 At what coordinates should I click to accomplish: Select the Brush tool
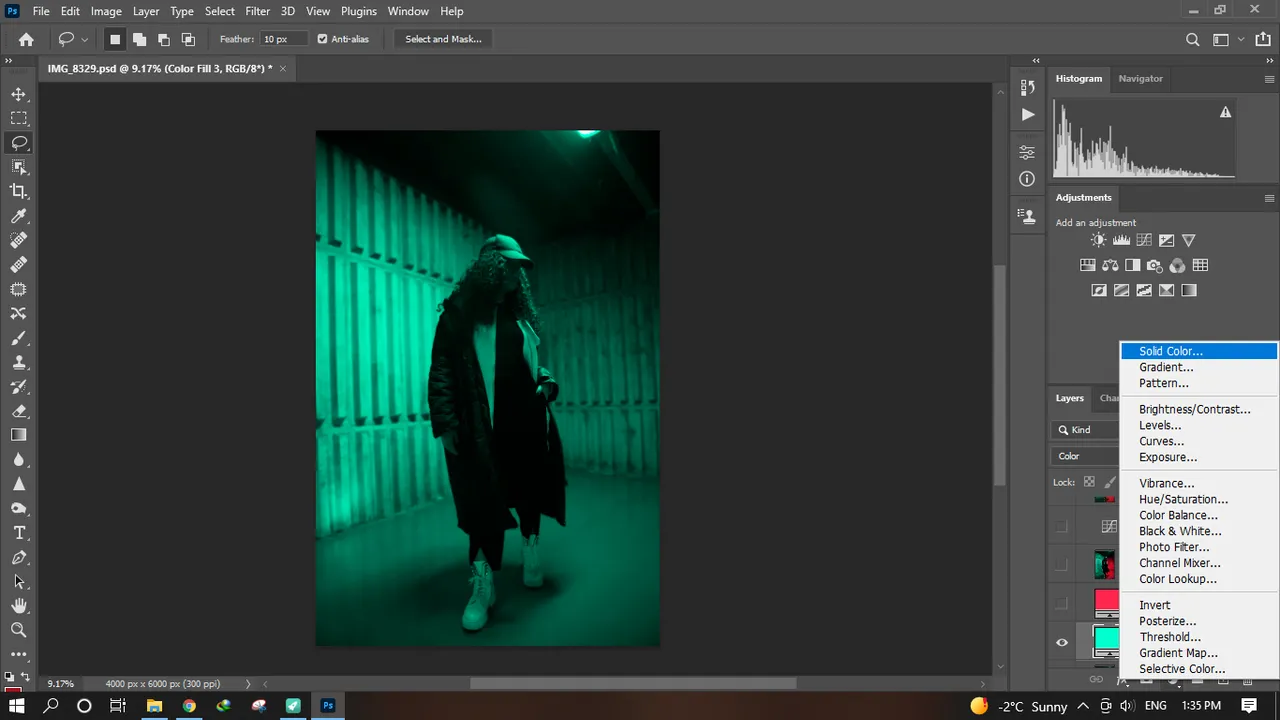click(x=19, y=338)
